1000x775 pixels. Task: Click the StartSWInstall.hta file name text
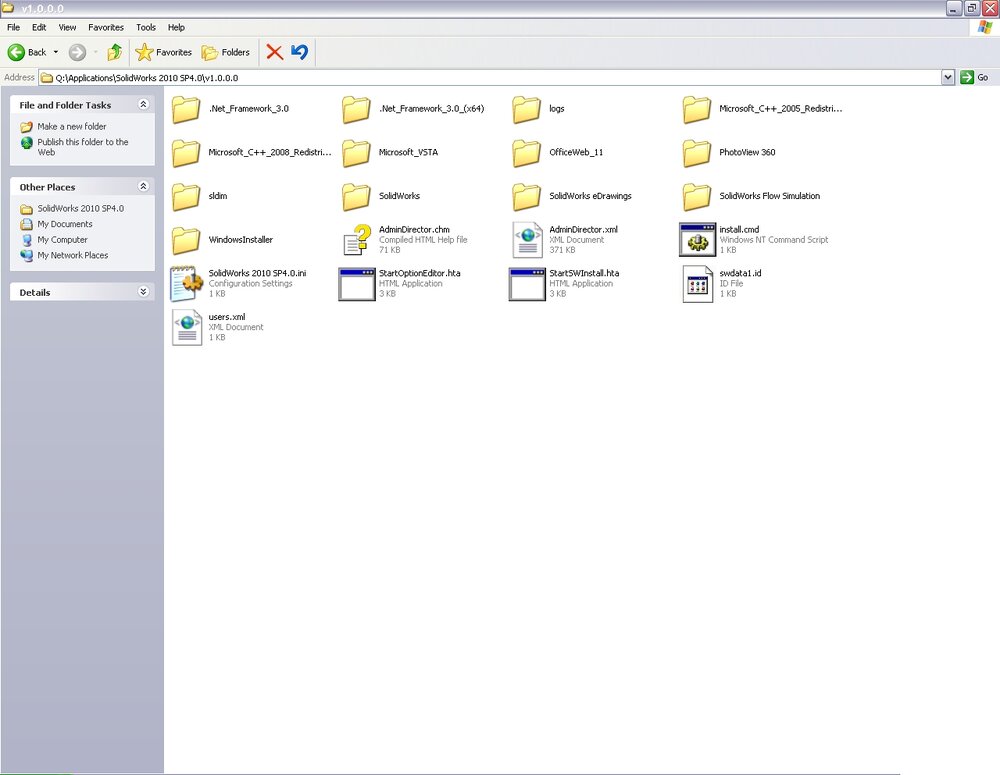click(x=584, y=273)
